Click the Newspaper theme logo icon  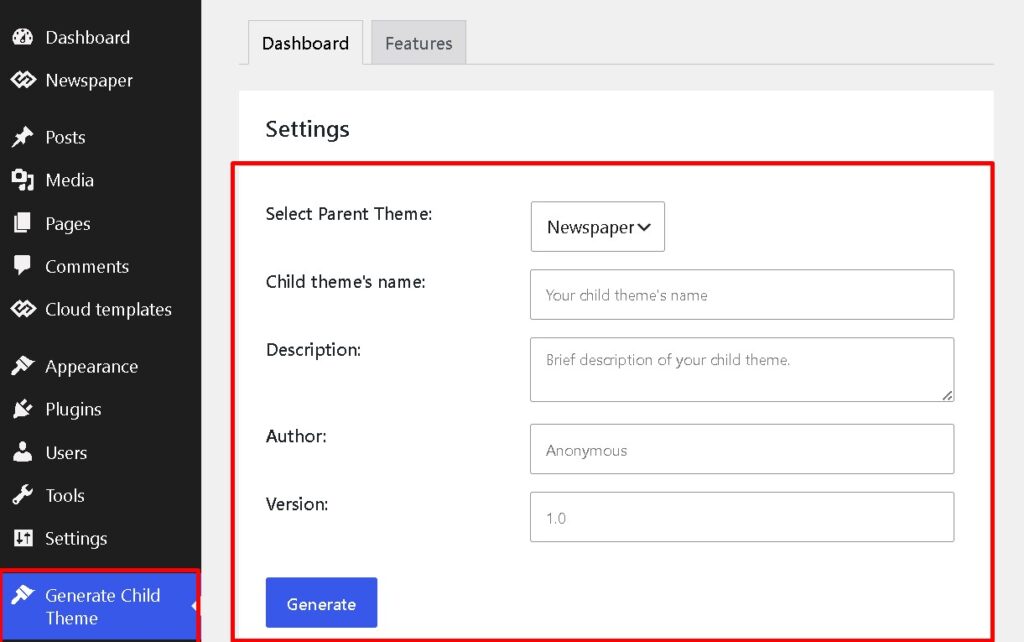point(23,80)
